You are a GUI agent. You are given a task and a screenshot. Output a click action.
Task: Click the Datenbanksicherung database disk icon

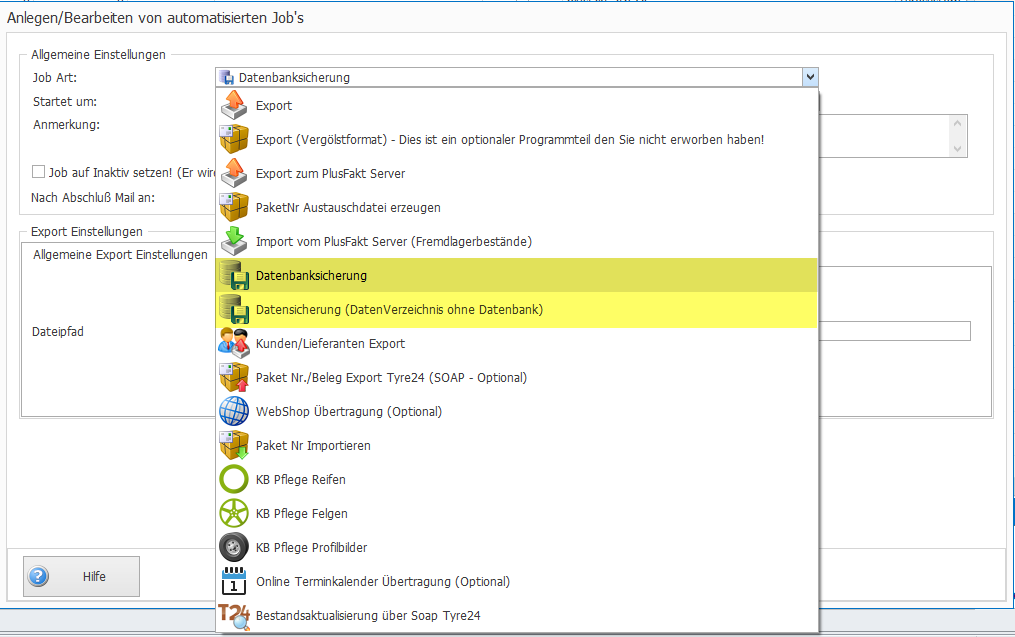point(234,275)
